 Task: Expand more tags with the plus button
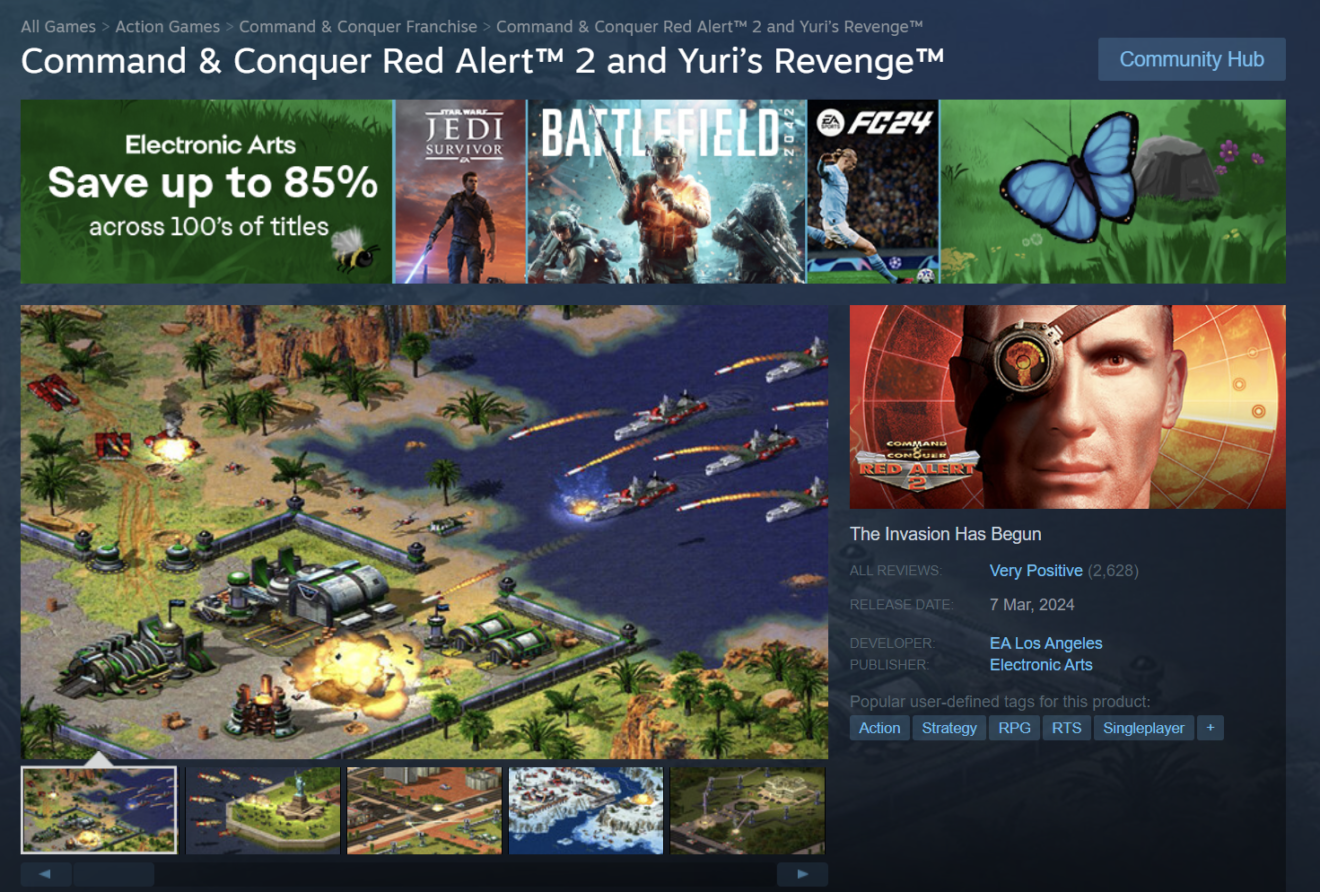pos(1210,728)
